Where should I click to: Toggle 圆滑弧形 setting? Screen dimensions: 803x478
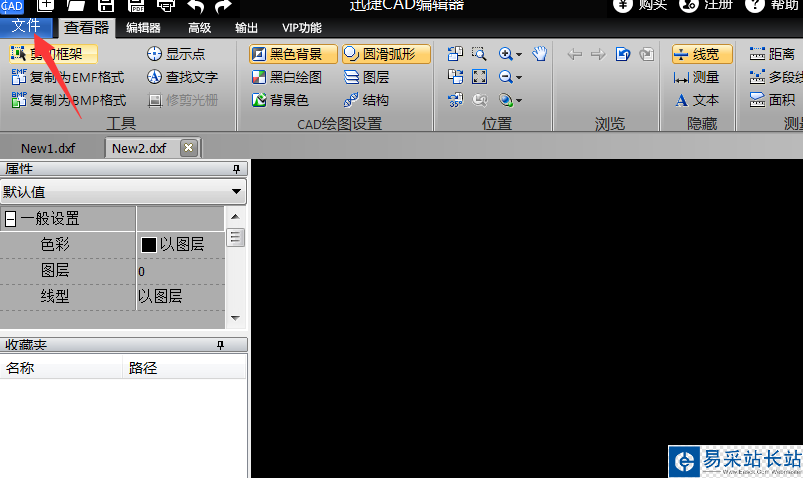pos(386,54)
